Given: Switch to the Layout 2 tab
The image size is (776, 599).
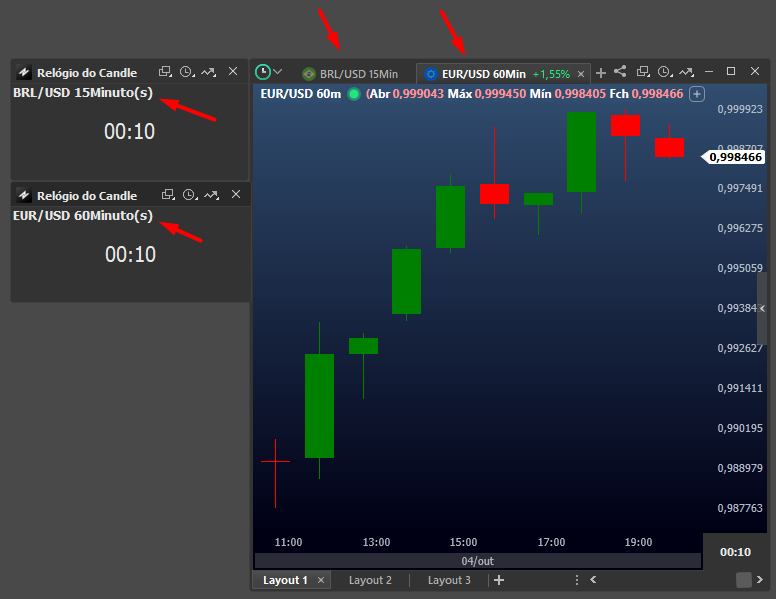Looking at the screenshot, I should pyautogui.click(x=370, y=580).
